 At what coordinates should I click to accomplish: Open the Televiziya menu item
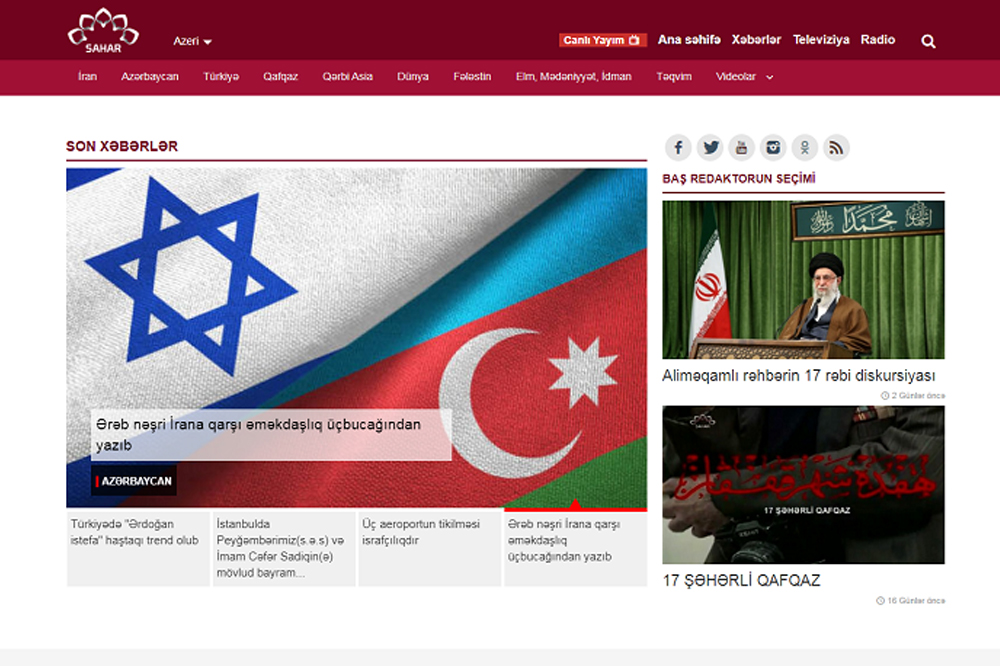[x=821, y=40]
